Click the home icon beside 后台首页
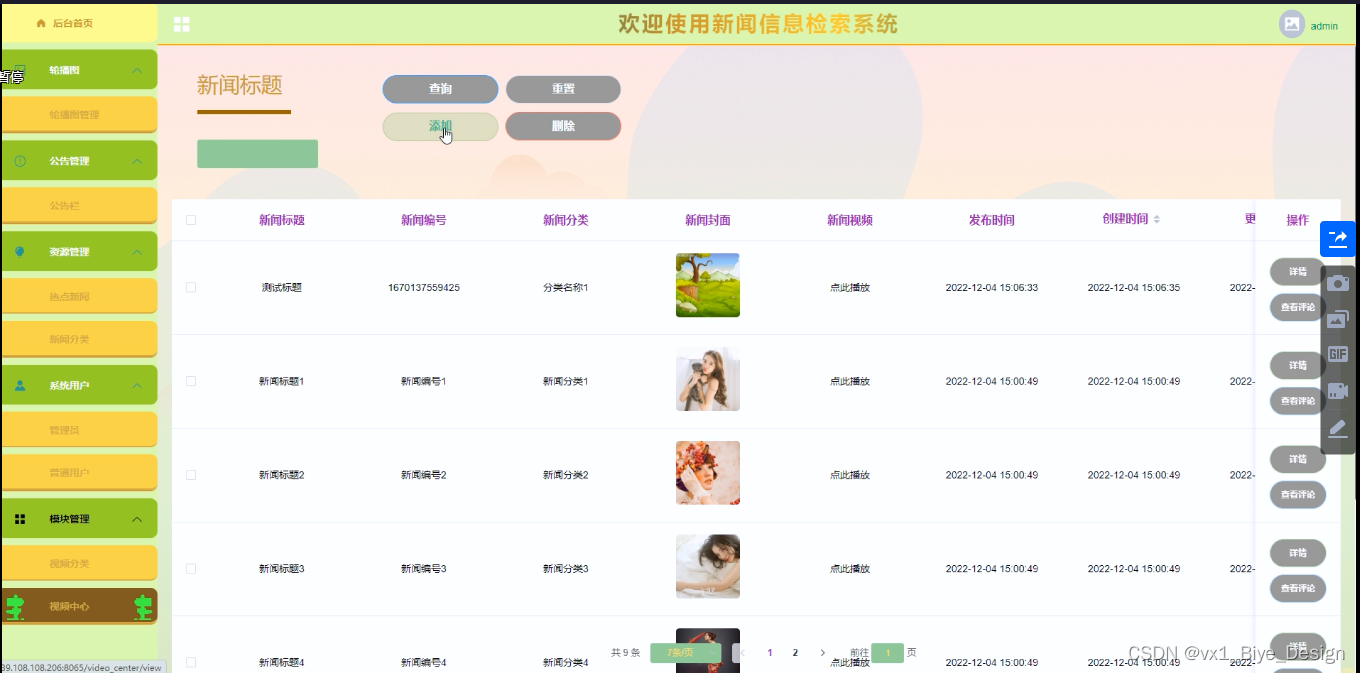The image size is (1360, 673). (x=41, y=23)
